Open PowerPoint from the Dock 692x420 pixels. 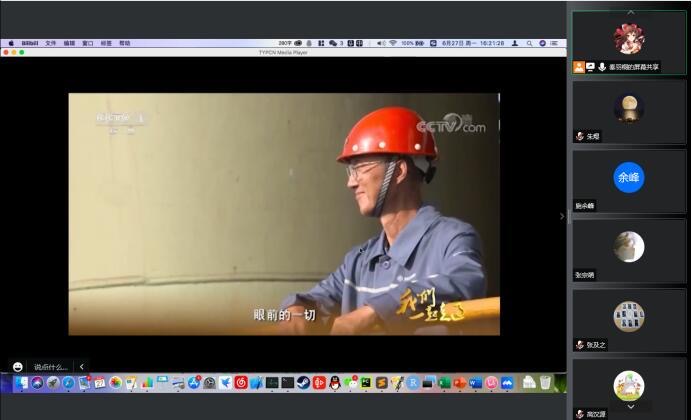click(x=460, y=382)
